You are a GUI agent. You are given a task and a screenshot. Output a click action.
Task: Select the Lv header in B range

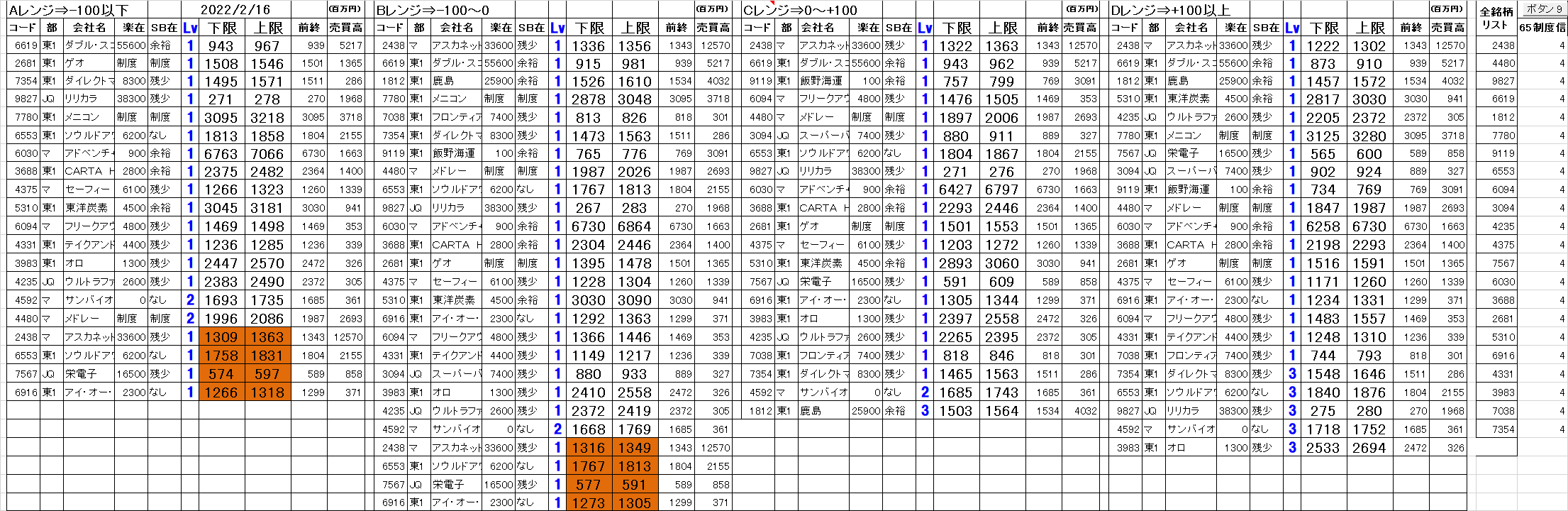(557, 28)
